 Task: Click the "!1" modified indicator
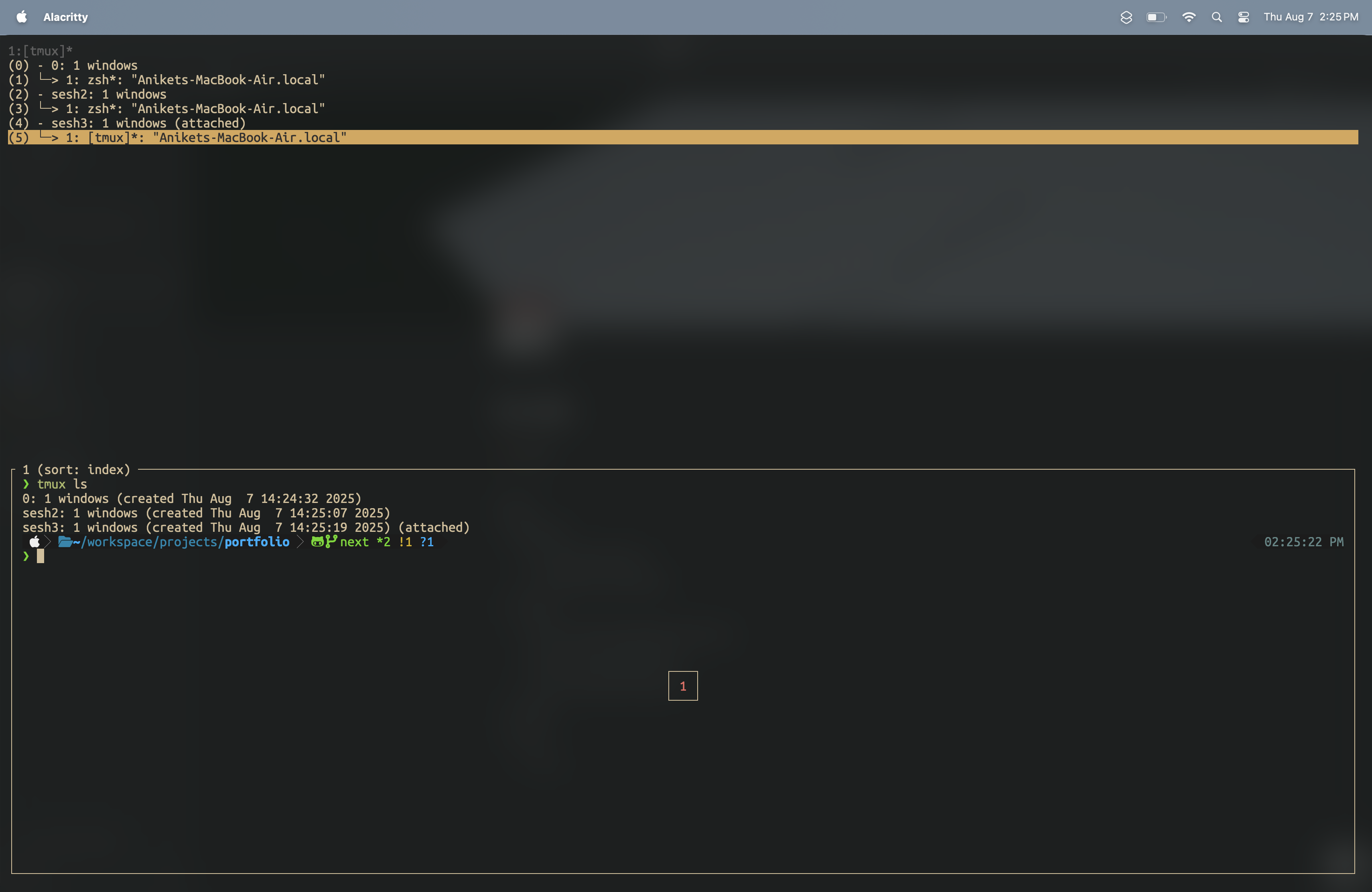point(405,542)
